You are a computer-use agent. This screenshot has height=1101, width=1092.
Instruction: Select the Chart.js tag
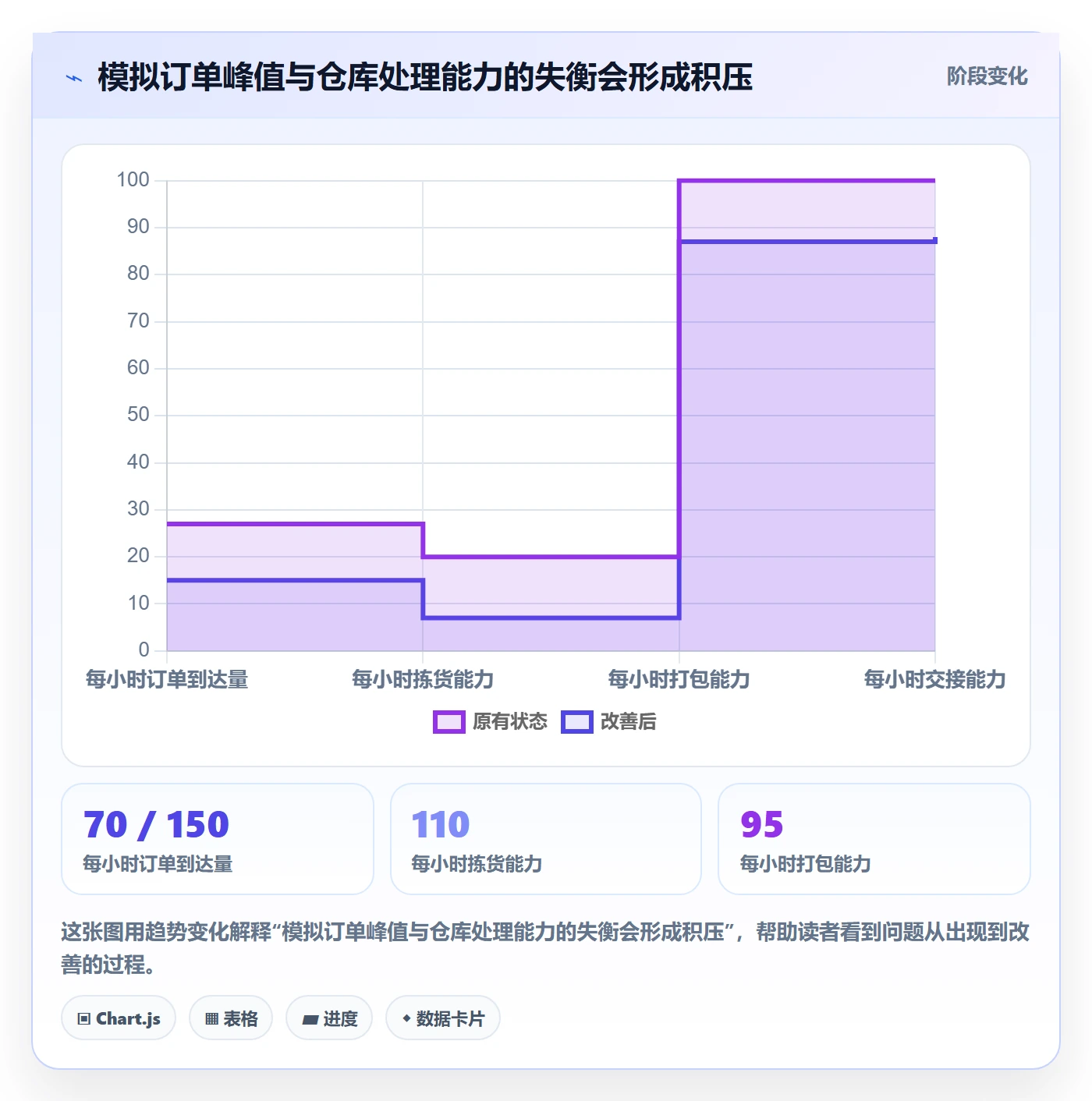point(119,1018)
